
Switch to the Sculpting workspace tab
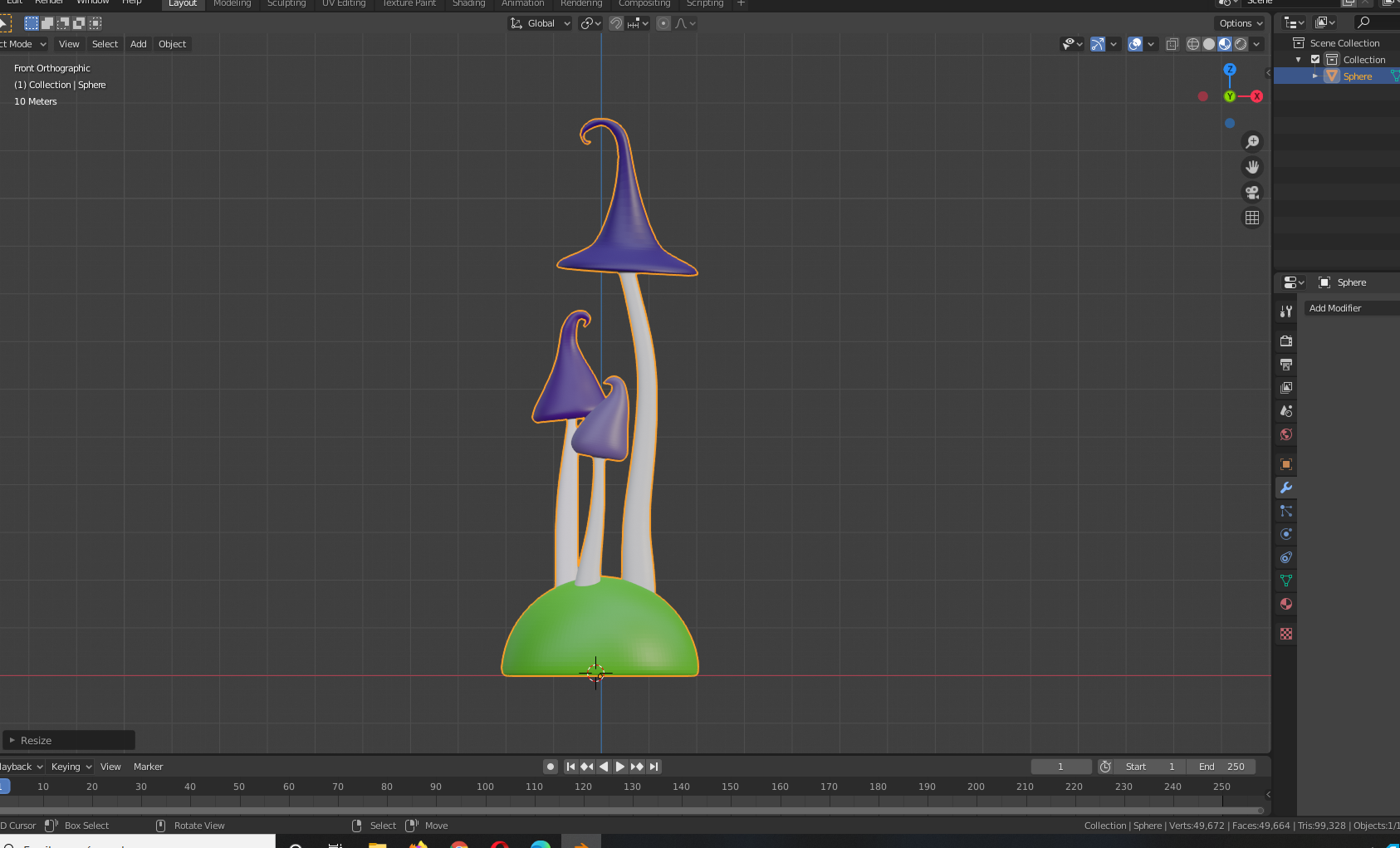point(287,3)
